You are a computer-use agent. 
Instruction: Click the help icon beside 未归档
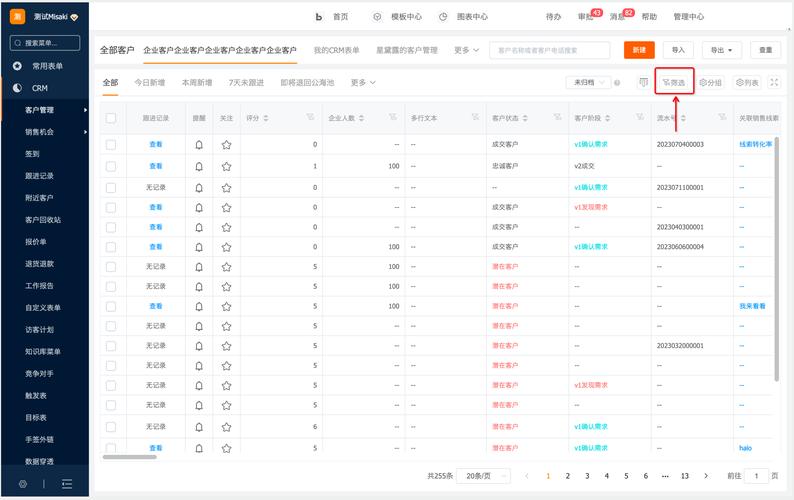tap(617, 83)
